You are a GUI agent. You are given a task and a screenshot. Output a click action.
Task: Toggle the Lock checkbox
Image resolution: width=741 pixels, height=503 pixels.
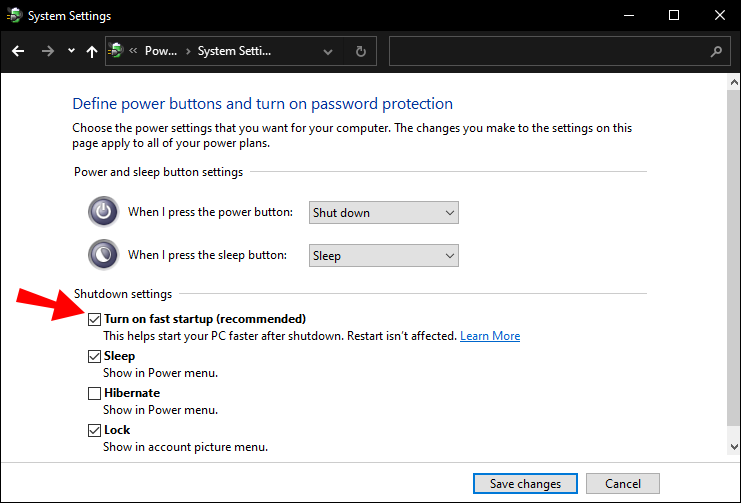[x=94, y=430]
